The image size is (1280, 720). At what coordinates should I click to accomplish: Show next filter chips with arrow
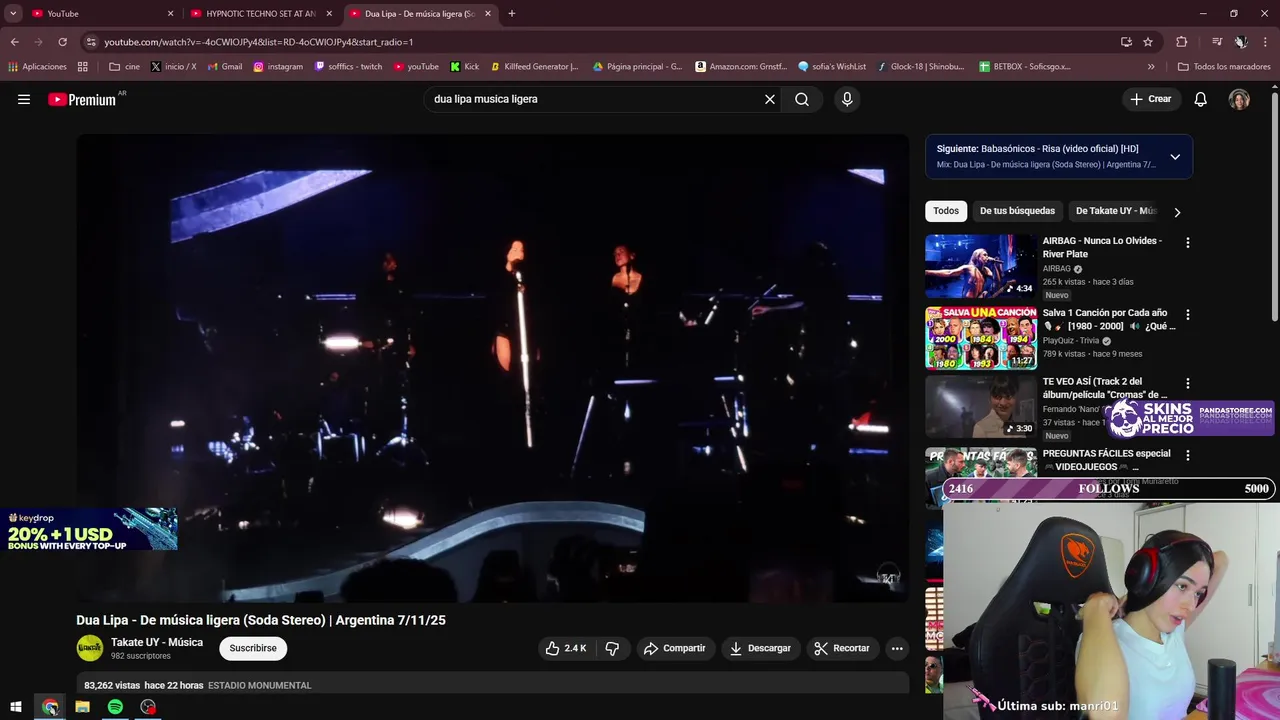point(1177,212)
